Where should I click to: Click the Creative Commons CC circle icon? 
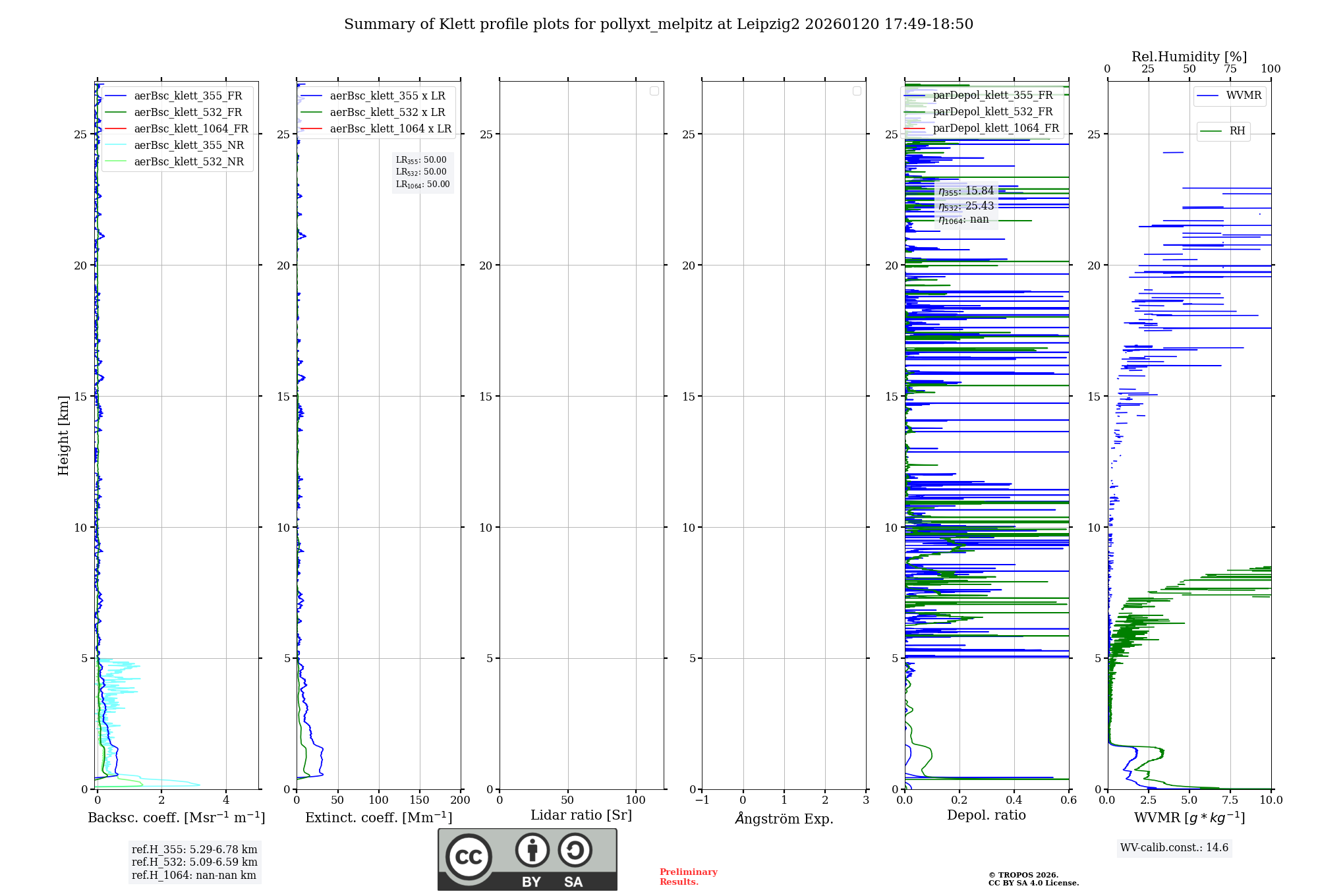pos(469,856)
